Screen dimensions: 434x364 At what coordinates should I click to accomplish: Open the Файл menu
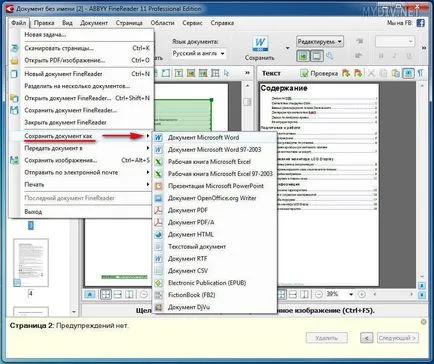pyautogui.click(x=19, y=23)
